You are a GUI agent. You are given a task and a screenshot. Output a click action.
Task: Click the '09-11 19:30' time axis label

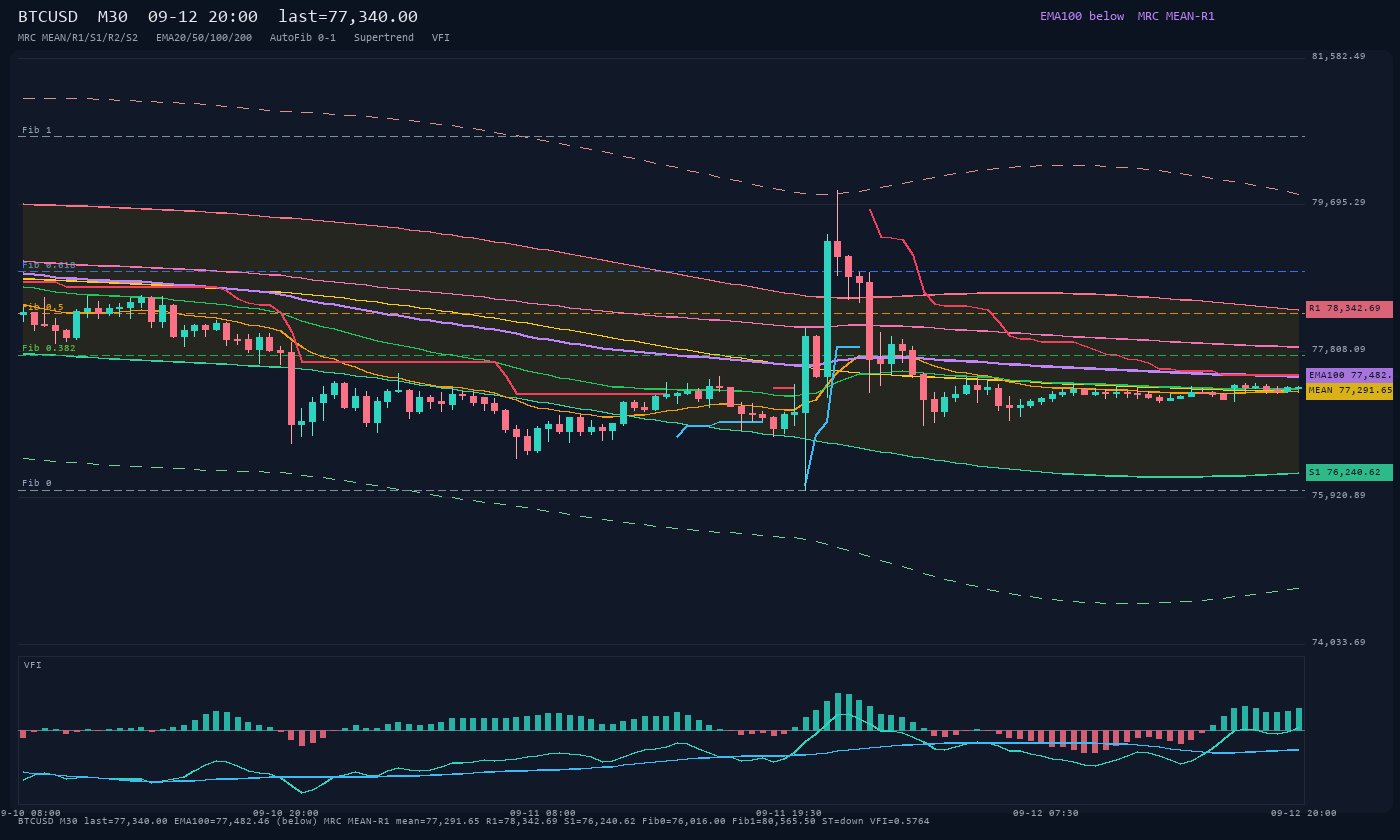pyautogui.click(x=788, y=813)
